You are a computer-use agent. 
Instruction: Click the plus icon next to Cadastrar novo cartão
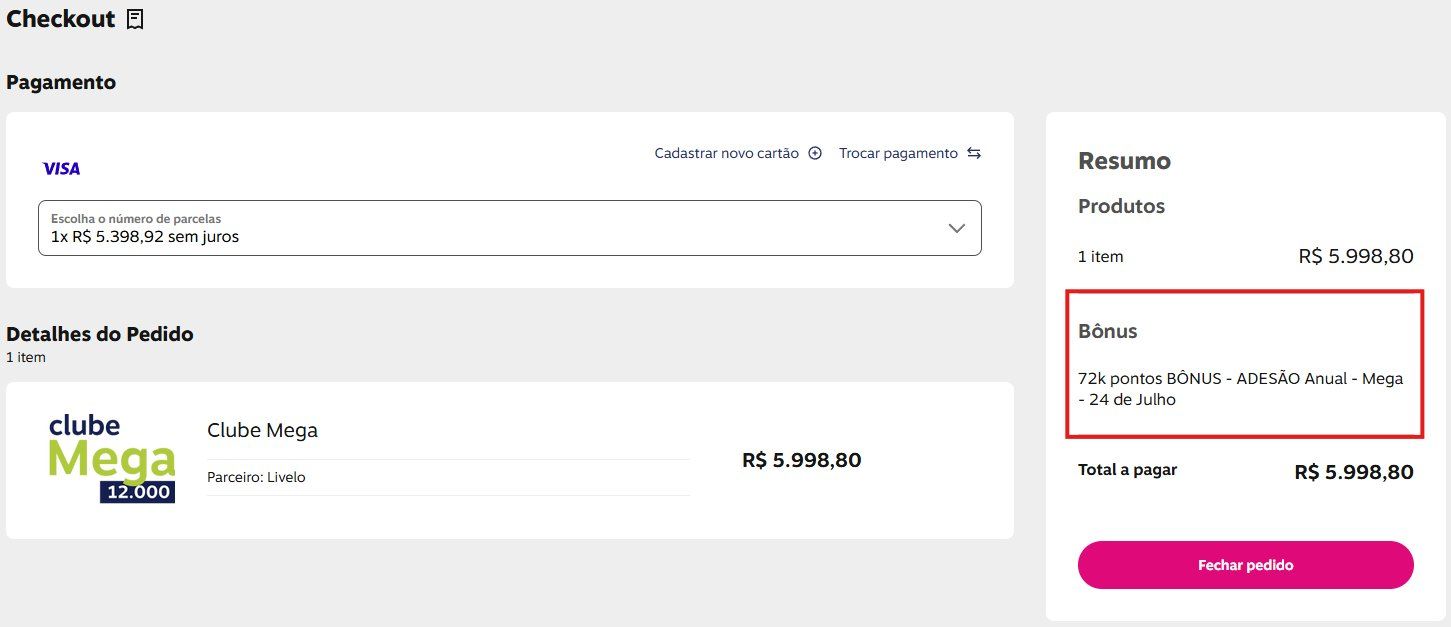tap(815, 153)
